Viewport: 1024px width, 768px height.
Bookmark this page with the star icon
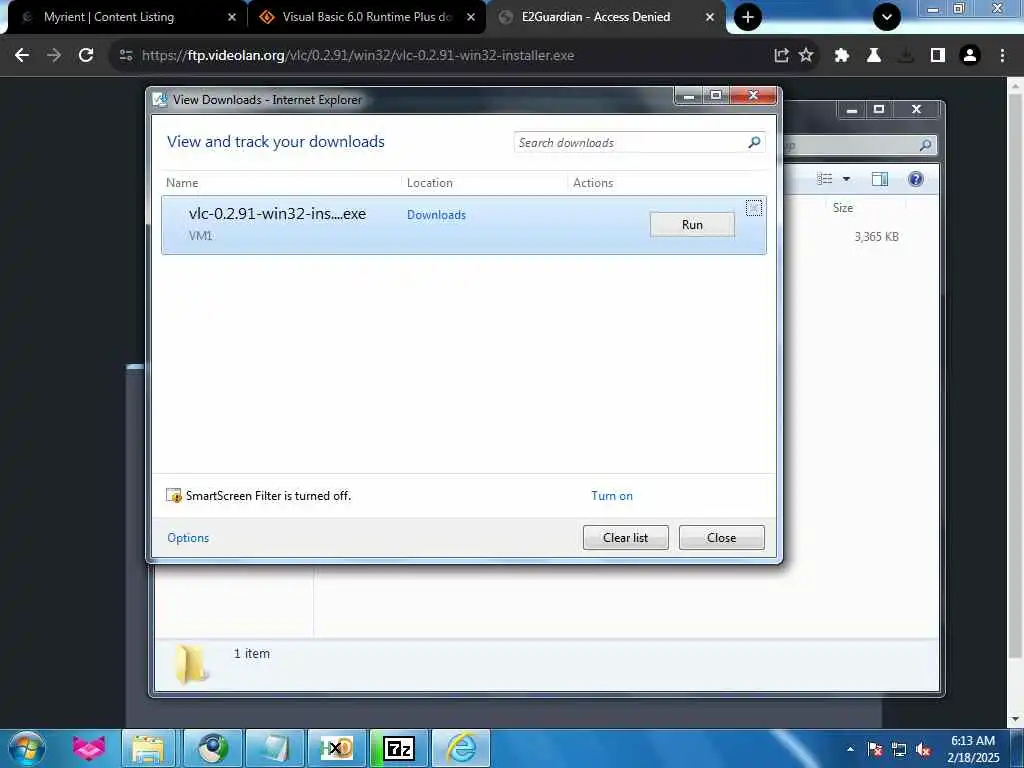click(806, 56)
